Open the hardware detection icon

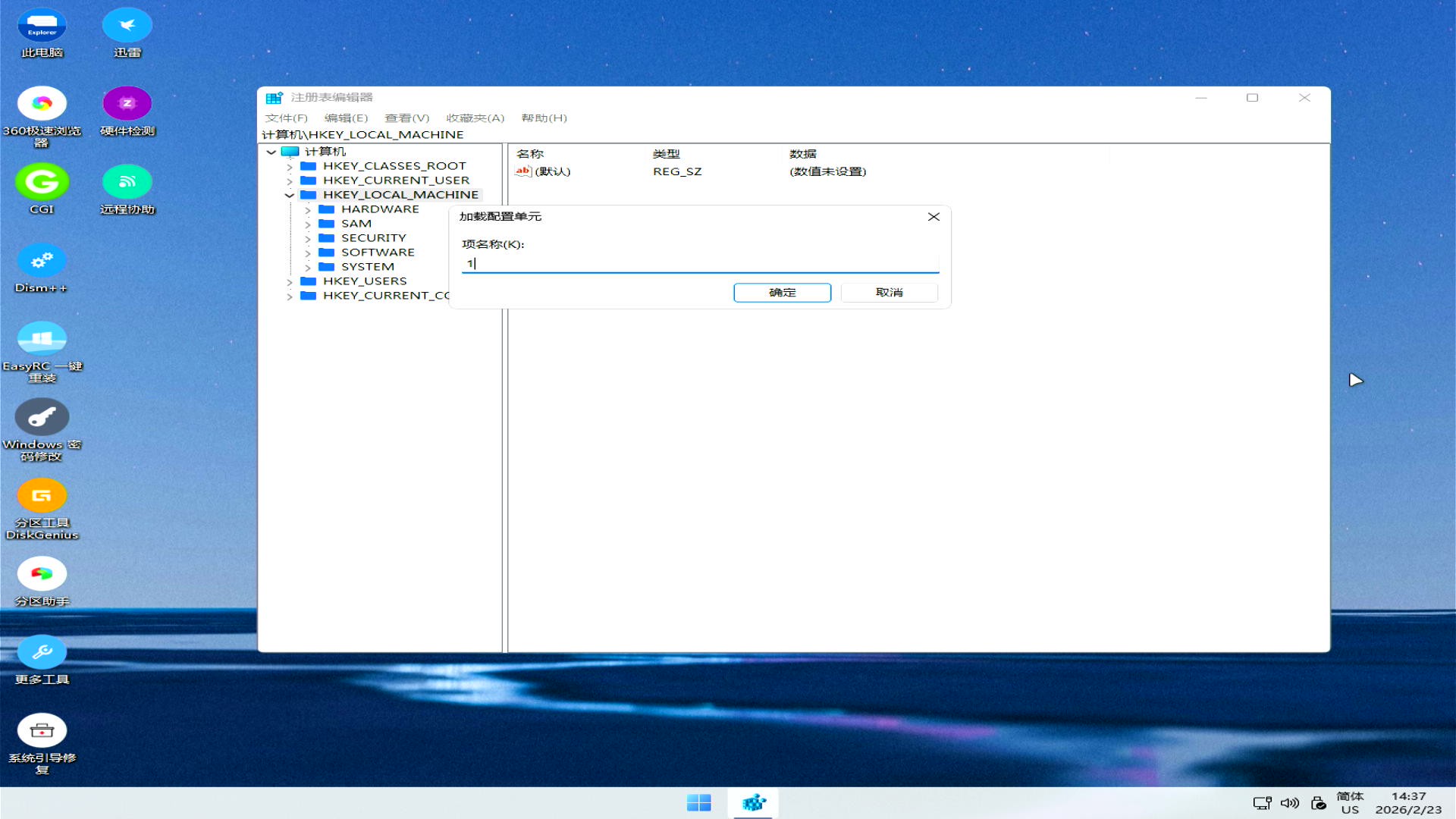point(127,105)
